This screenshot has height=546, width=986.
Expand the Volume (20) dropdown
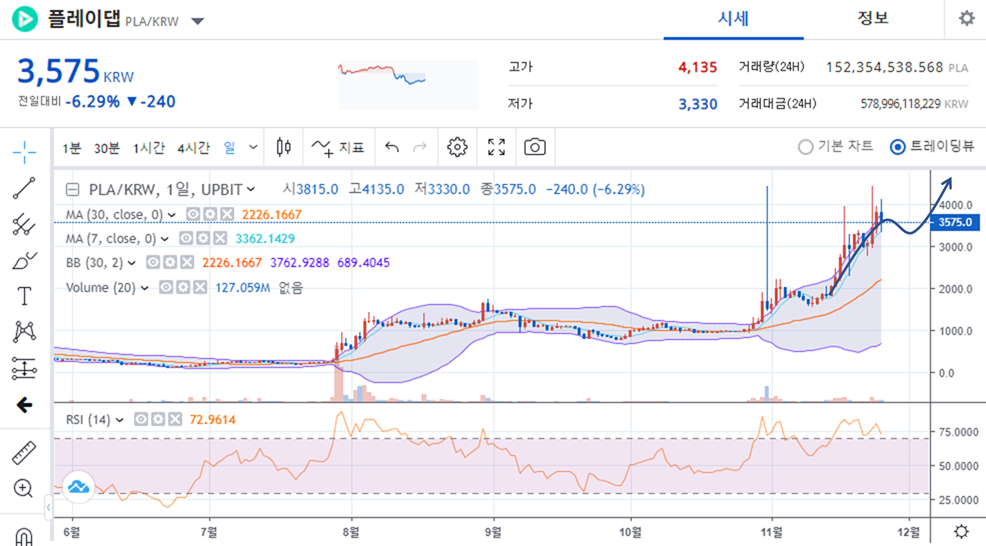[144, 288]
